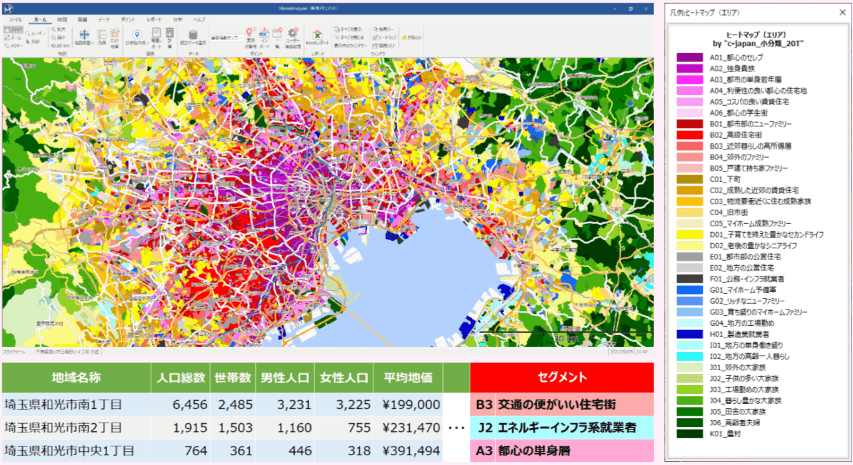Click the A3 都心の単身層 segment
The width and height of the screenshot is (853, 465).
(x=562, y=451)
